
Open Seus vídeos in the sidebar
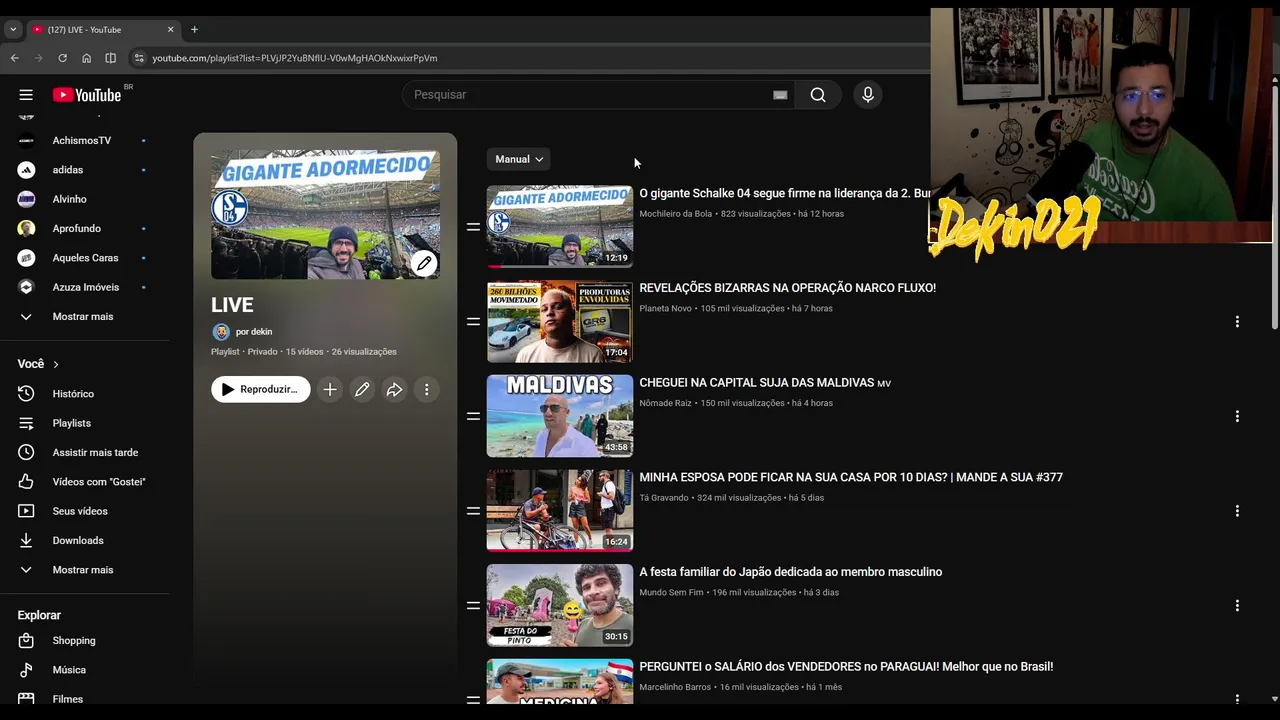pos(82,511)
